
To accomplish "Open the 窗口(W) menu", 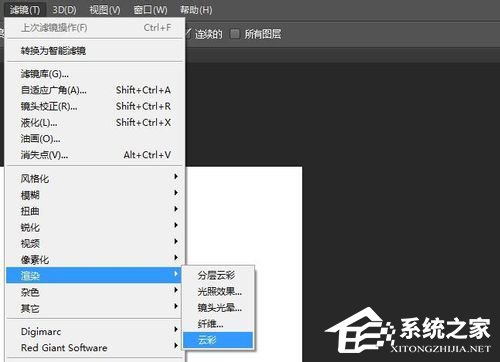I will [x=150, y=10].
